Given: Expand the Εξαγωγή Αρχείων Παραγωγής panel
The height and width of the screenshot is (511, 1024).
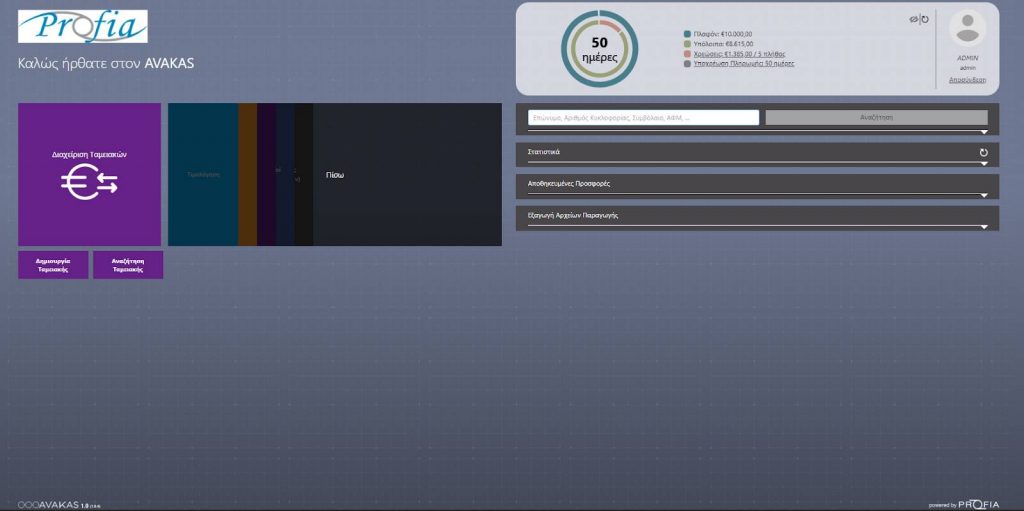Looking at the screenshot, I should coord(984,227).
